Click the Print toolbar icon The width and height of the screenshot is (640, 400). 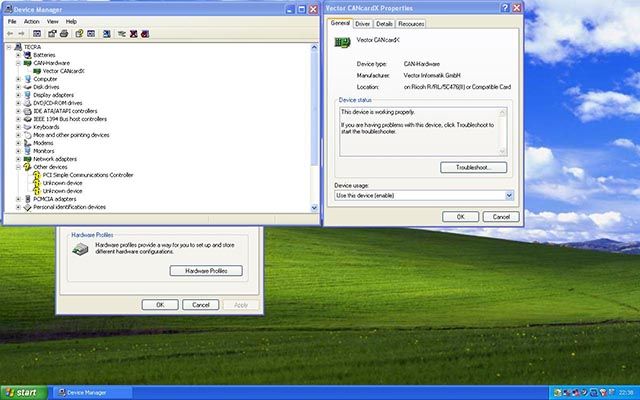pos(64,34)
